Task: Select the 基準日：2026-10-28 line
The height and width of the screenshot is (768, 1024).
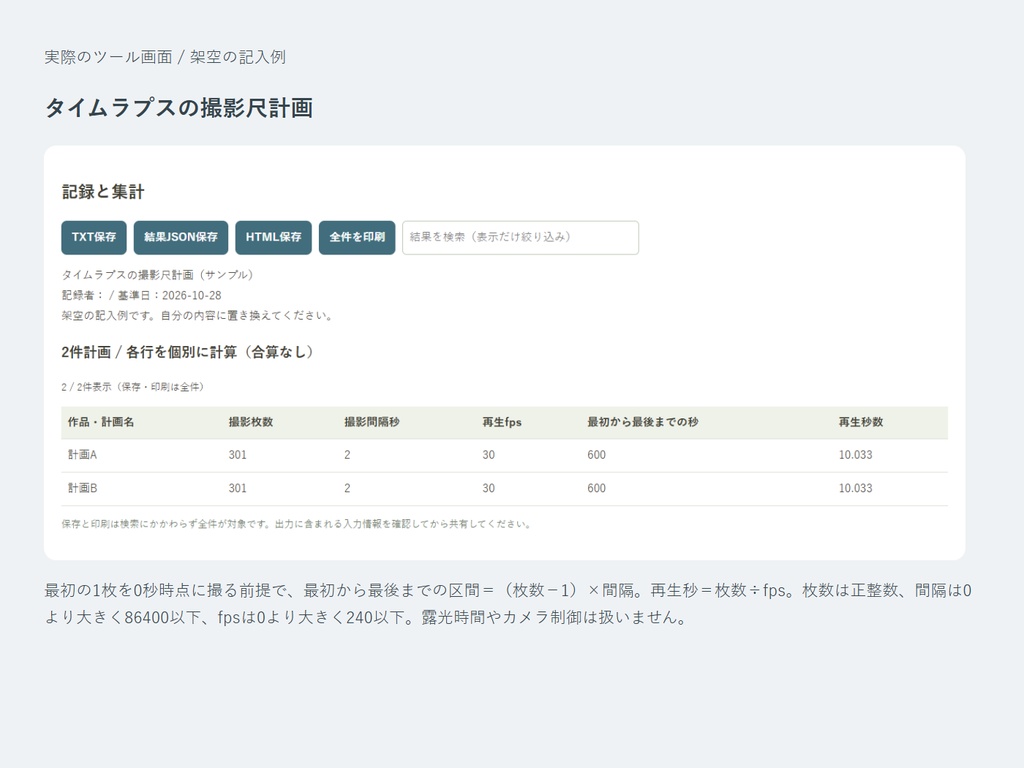Action: (x=142, y=295)
